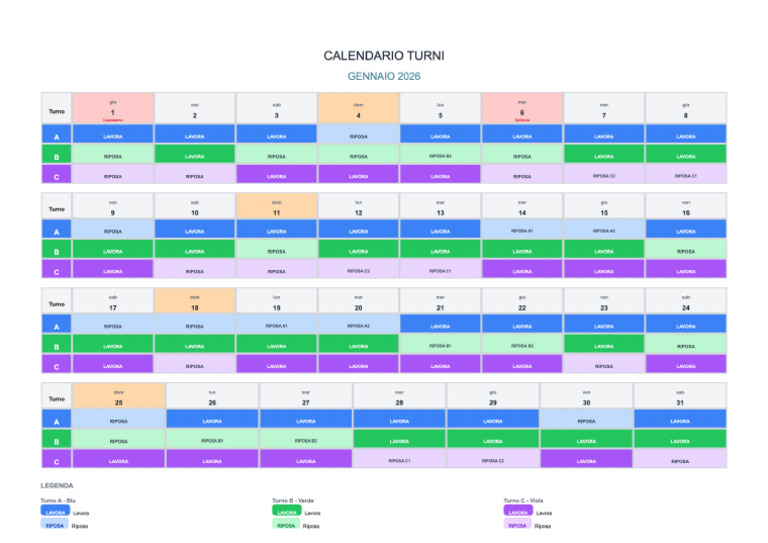Click the blue LAVORA legend swatch
The image size is (768, 543).
[55, 511]
